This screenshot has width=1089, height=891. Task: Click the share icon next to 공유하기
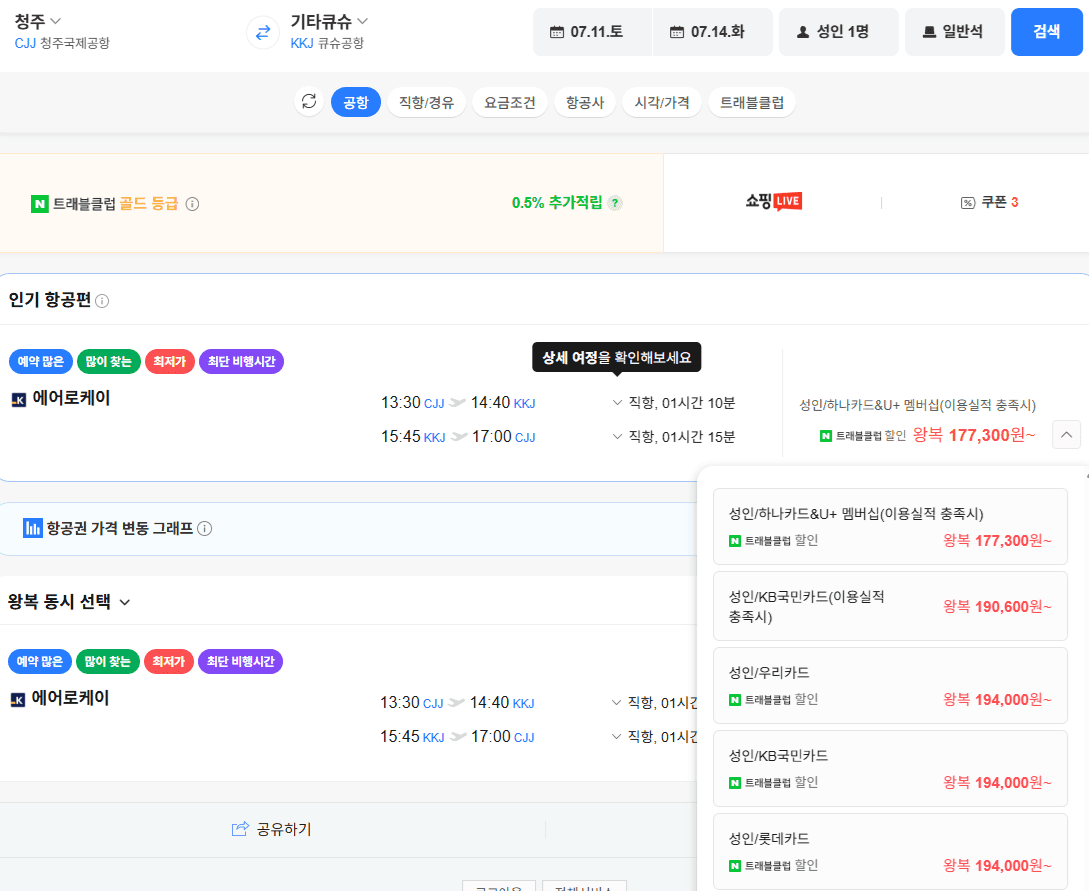(240, 828)
